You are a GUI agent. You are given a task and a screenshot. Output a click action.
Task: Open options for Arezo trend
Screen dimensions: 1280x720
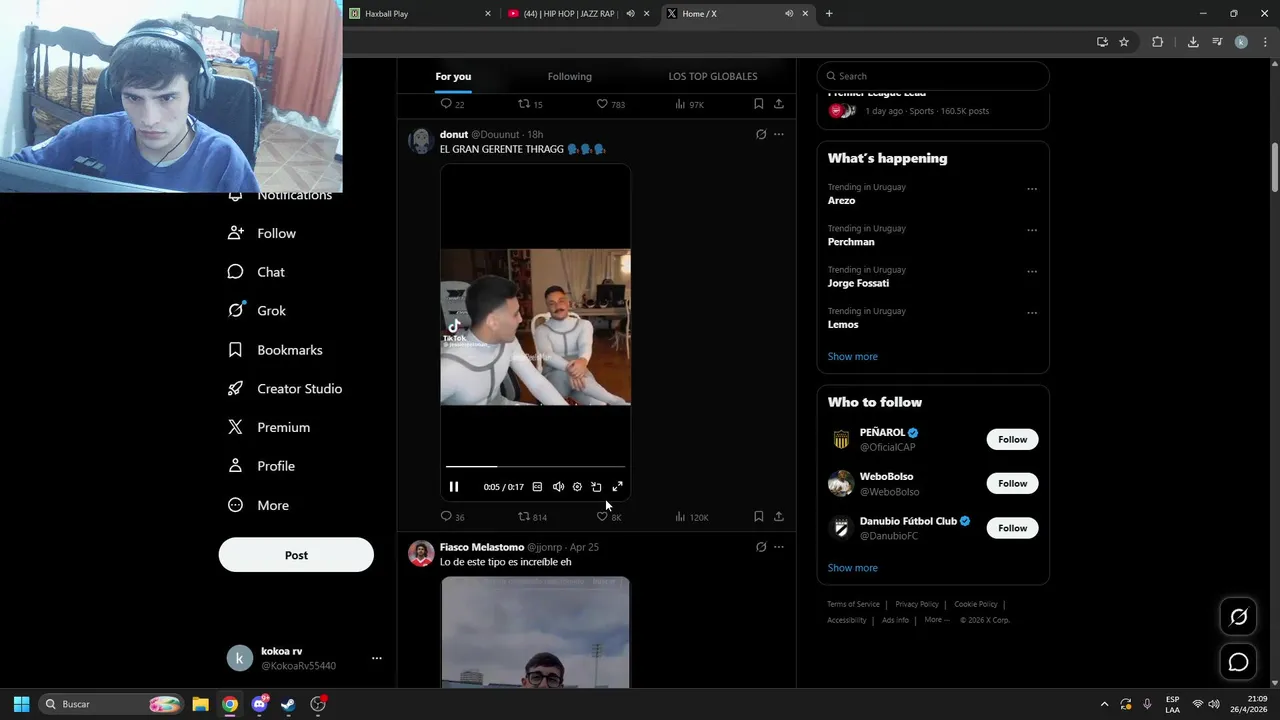point(1032,189)
